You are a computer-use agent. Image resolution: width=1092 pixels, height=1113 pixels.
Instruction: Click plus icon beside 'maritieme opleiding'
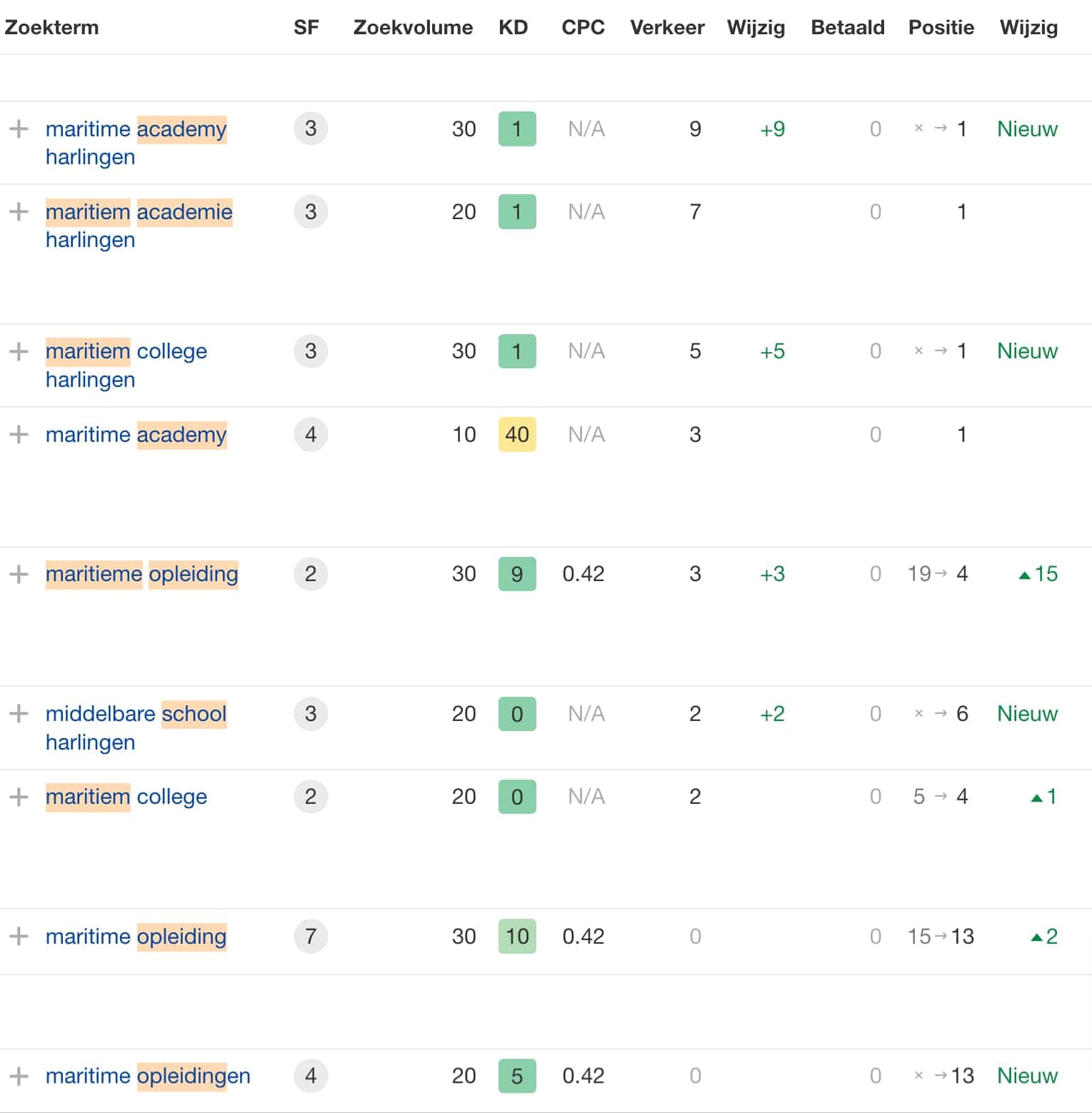(19, 574)
